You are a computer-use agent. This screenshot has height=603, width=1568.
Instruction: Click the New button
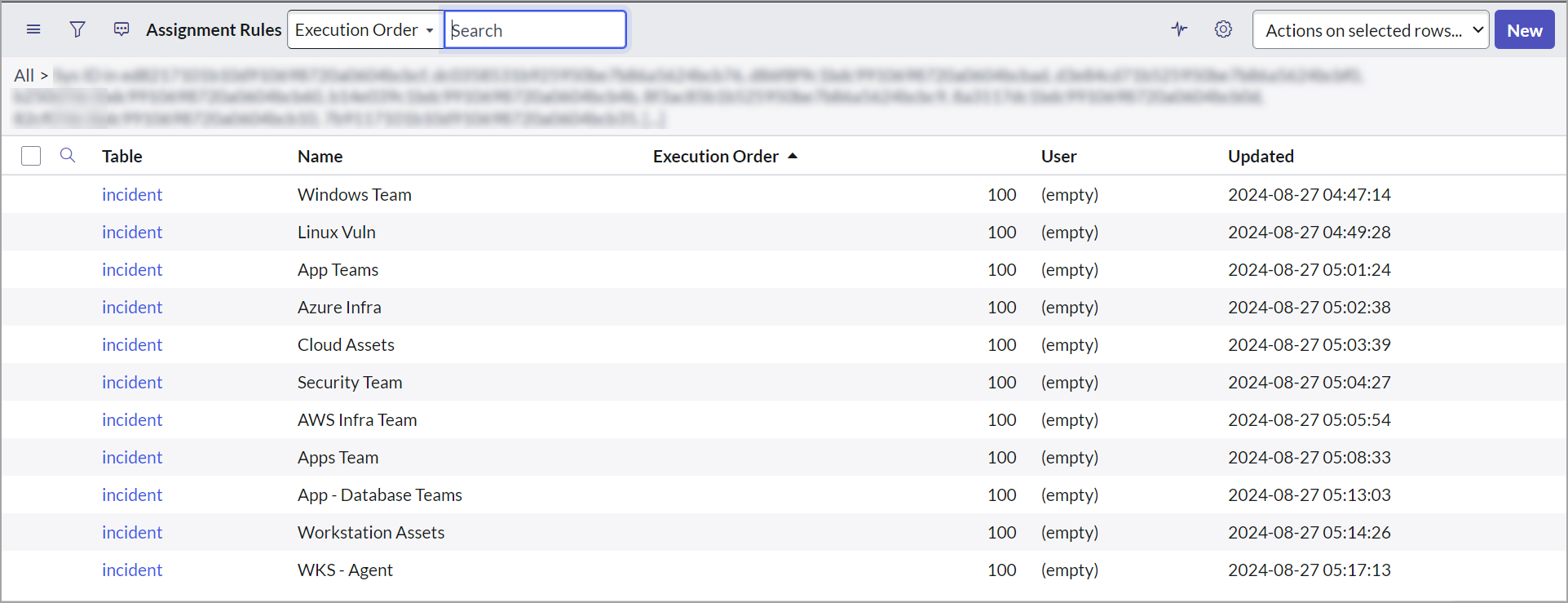click(1524, 30)
